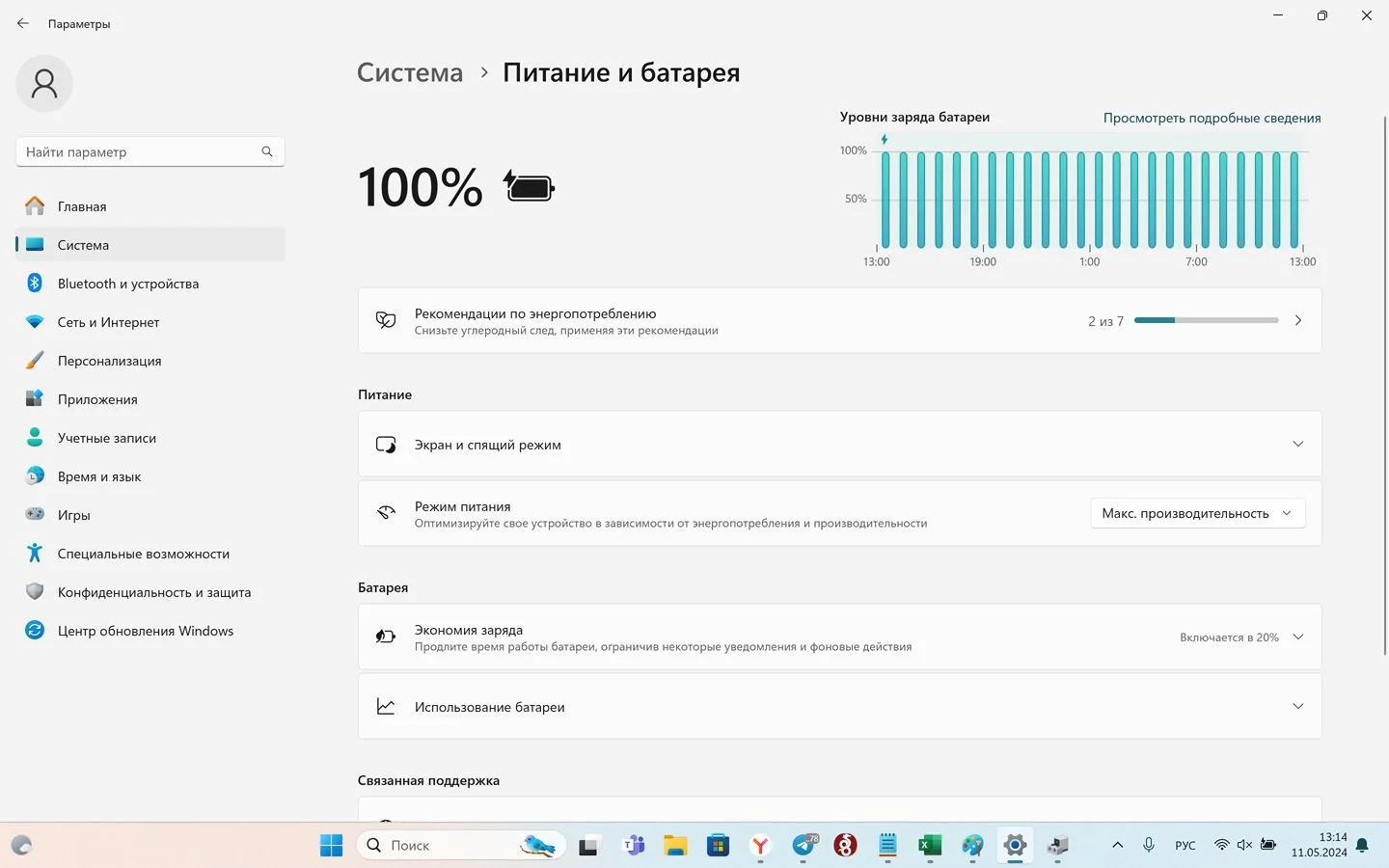Click the window's vertical scrollbar
Screen dimensions: 1389x868
[1385, 386]
